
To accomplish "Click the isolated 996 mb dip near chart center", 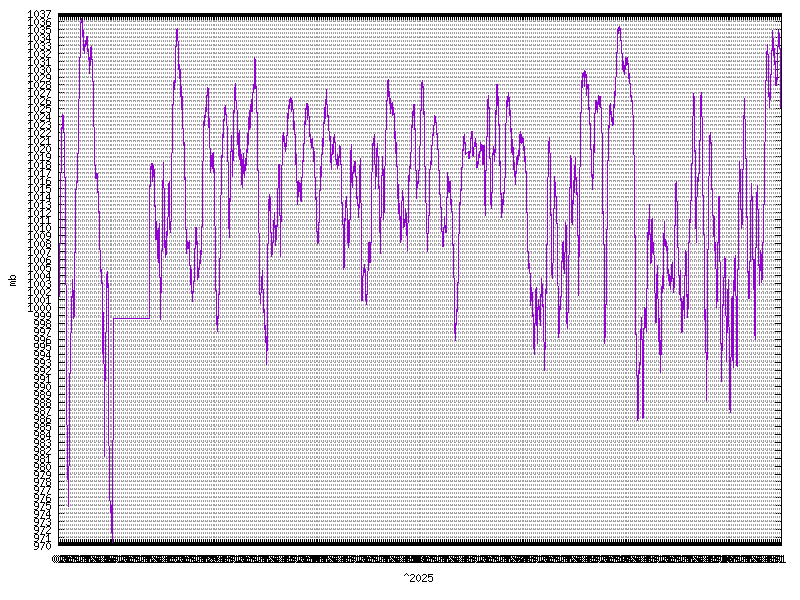I will (x=455, y=339).
